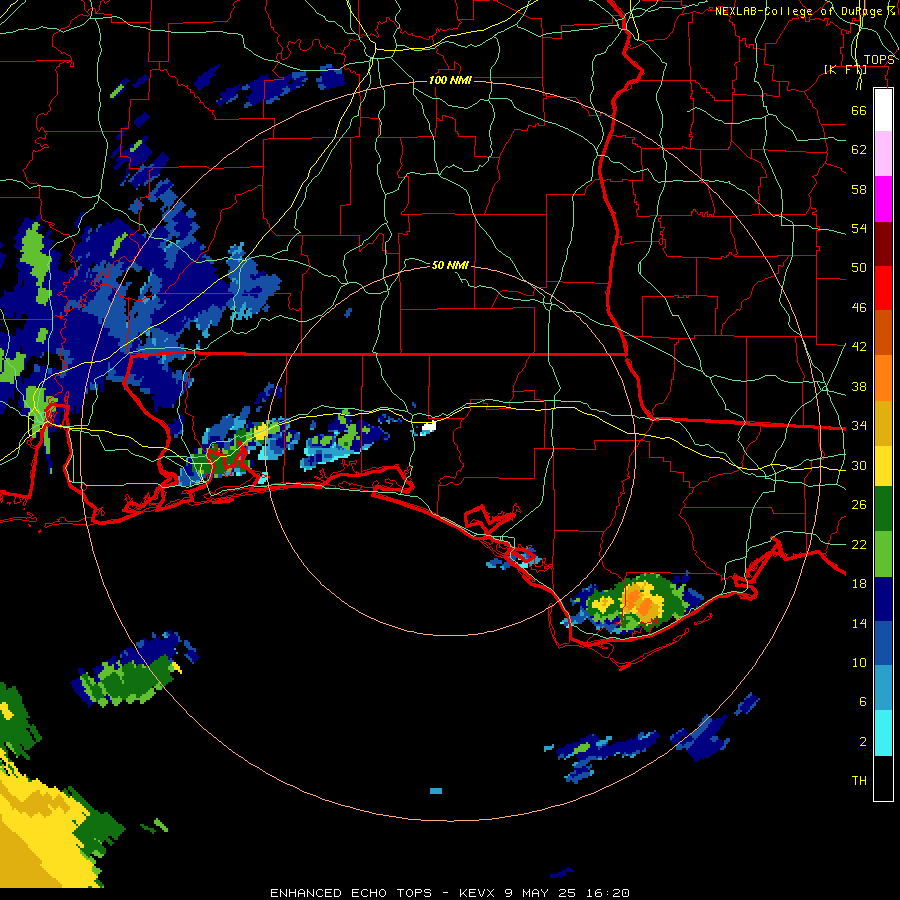Screen dimensions: 900x900
Task: Click the bright red swatch near 46
Action: click(883, 288)
